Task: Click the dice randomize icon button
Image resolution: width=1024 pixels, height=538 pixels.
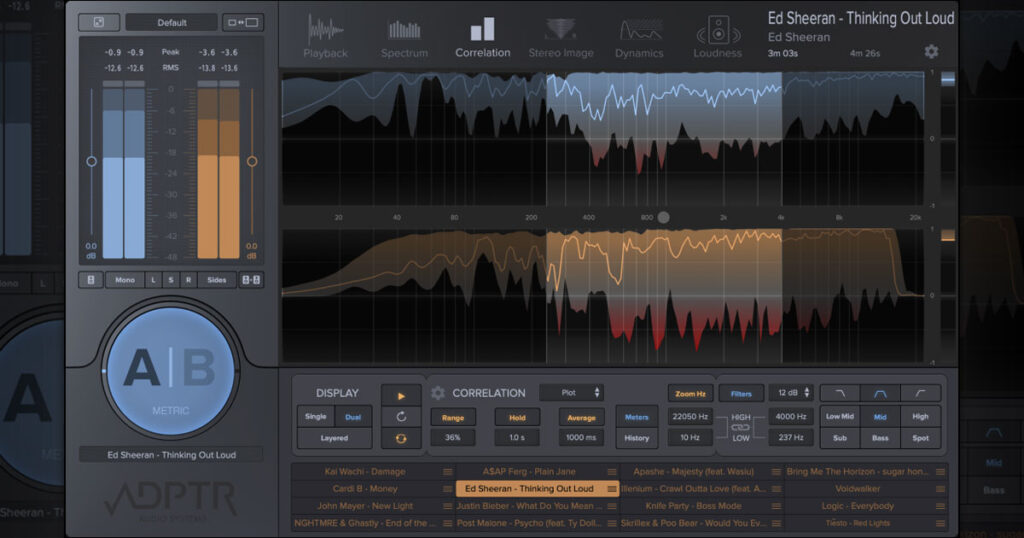Action: click(x=99, y=22)
